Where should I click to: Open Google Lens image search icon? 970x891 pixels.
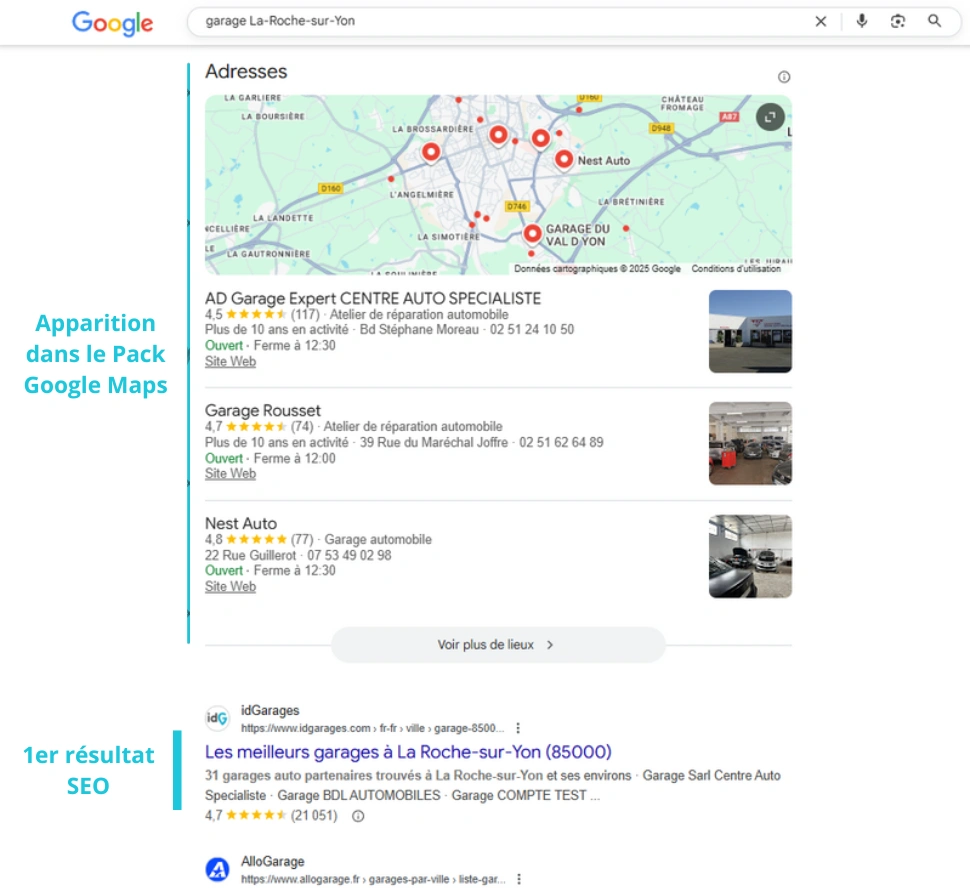point(898,21)
